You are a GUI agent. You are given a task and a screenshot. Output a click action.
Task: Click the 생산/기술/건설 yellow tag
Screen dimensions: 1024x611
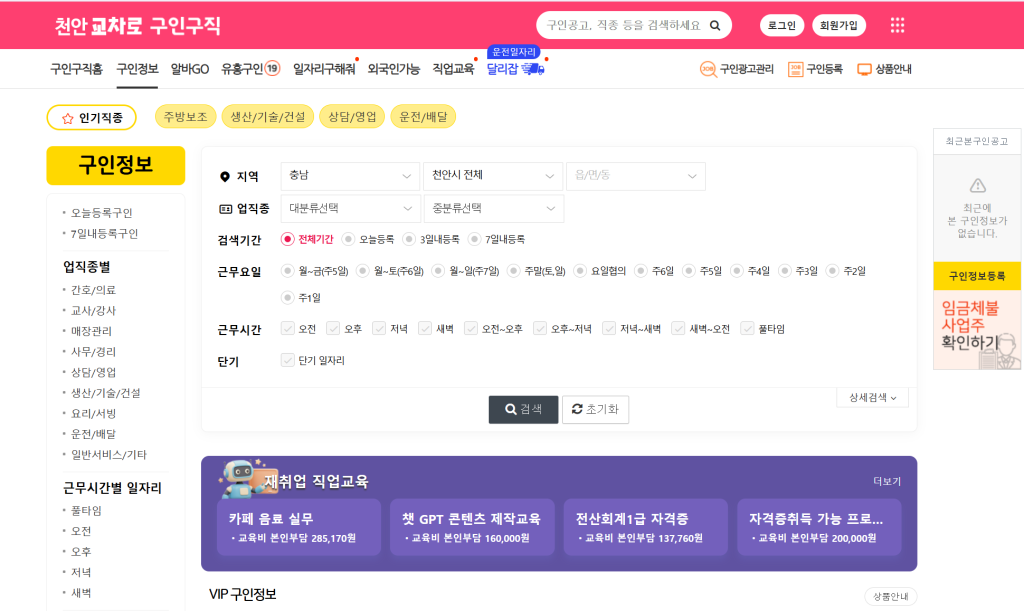268,117
